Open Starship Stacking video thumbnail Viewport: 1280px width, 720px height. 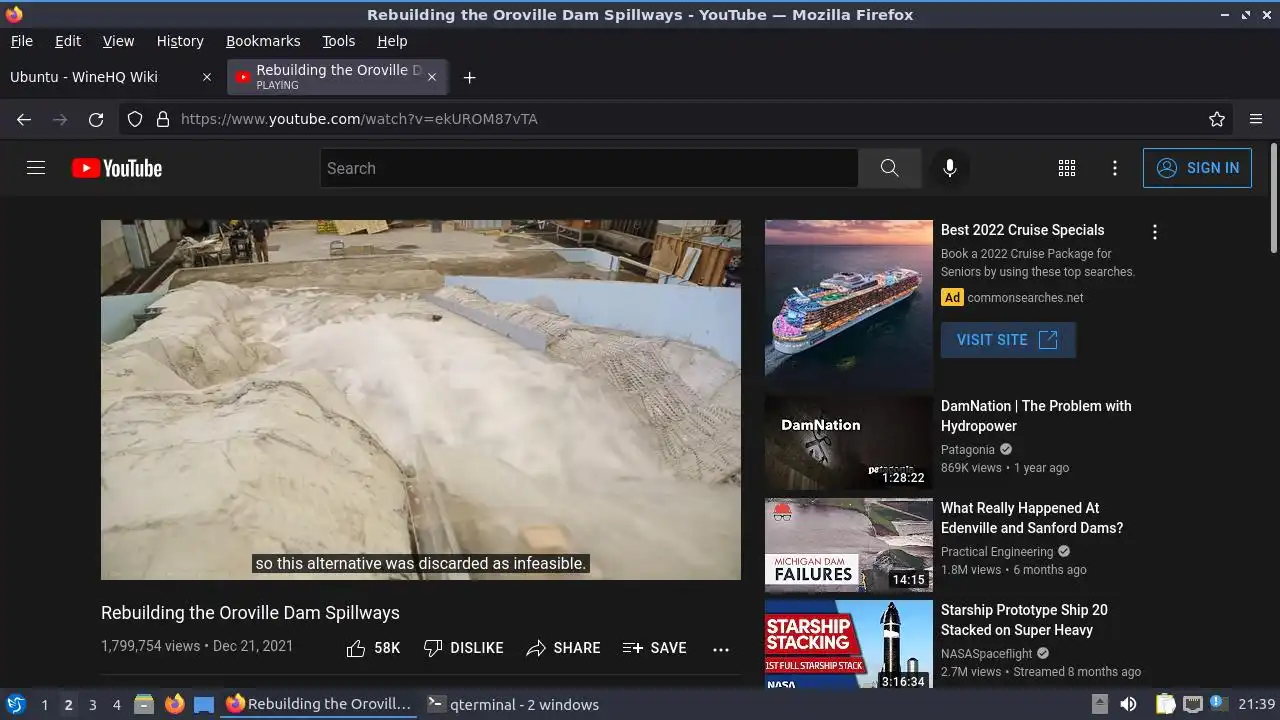pos(849,644)
